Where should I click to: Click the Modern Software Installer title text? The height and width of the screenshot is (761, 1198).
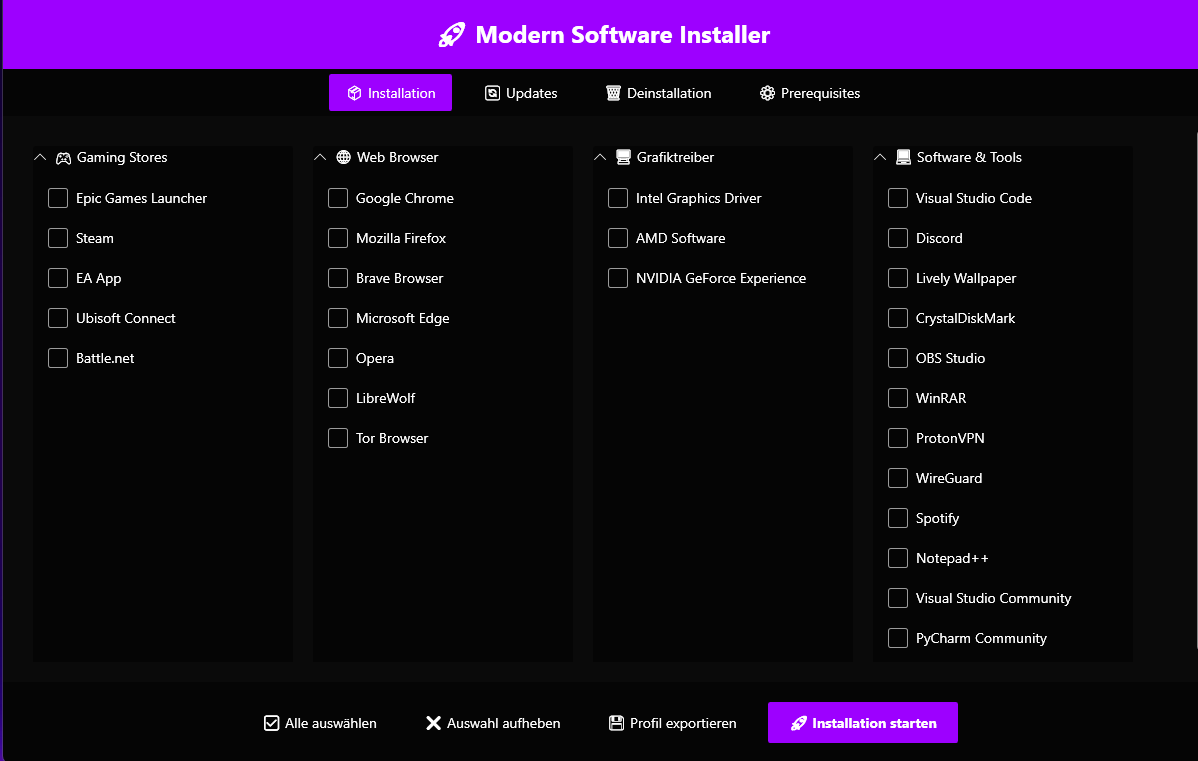623,34
